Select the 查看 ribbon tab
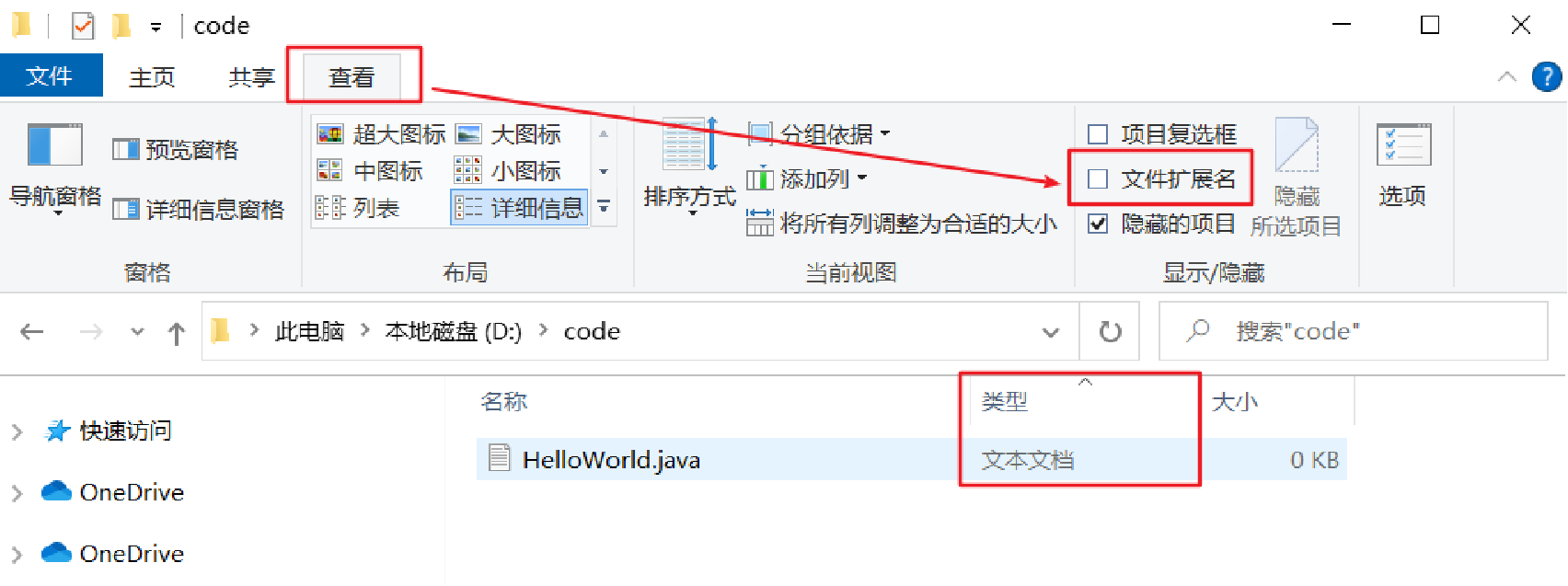This screenshot has width=1568, height=586. 352,77
